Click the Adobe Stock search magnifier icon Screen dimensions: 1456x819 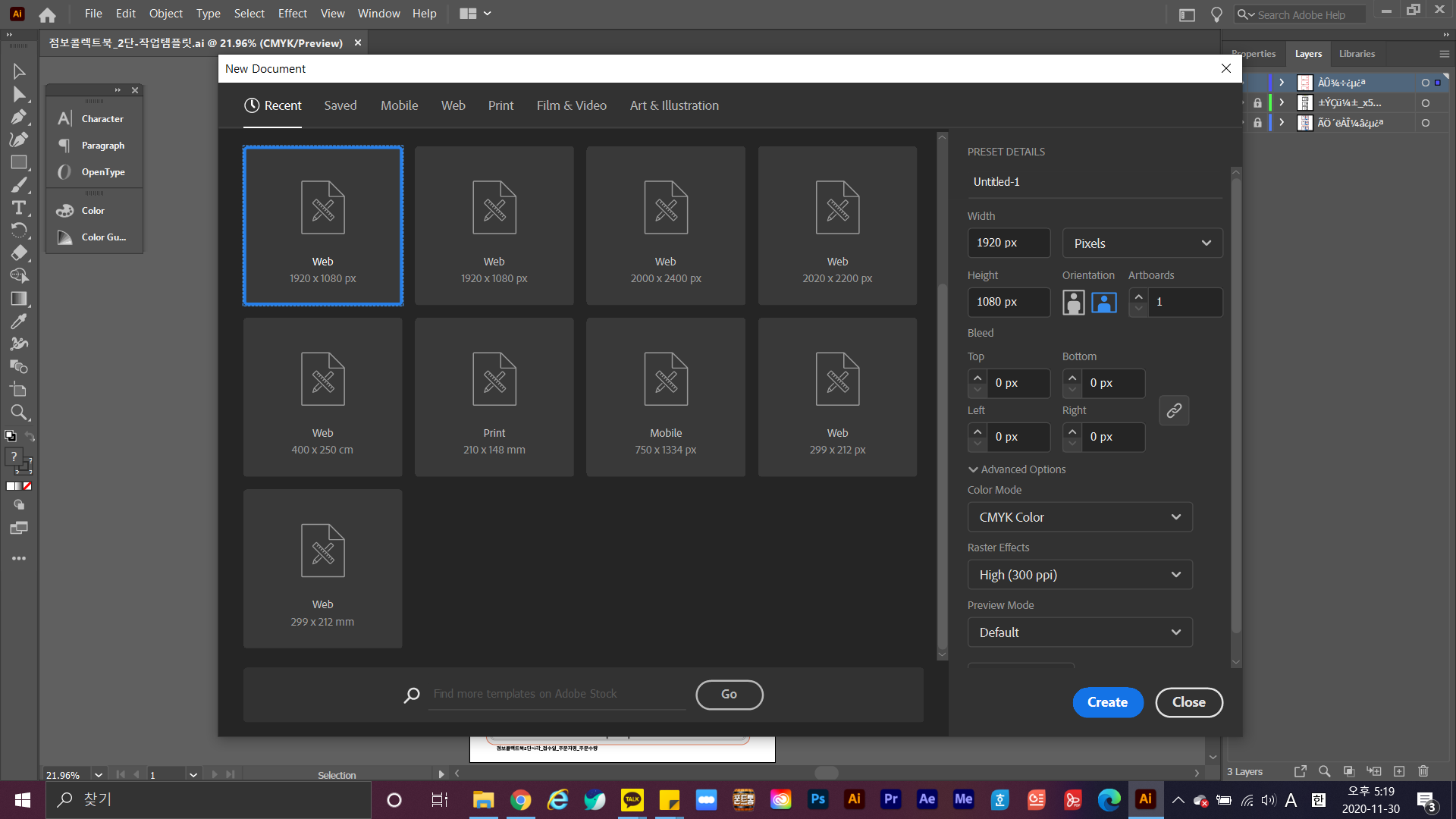tap(412, 695)
